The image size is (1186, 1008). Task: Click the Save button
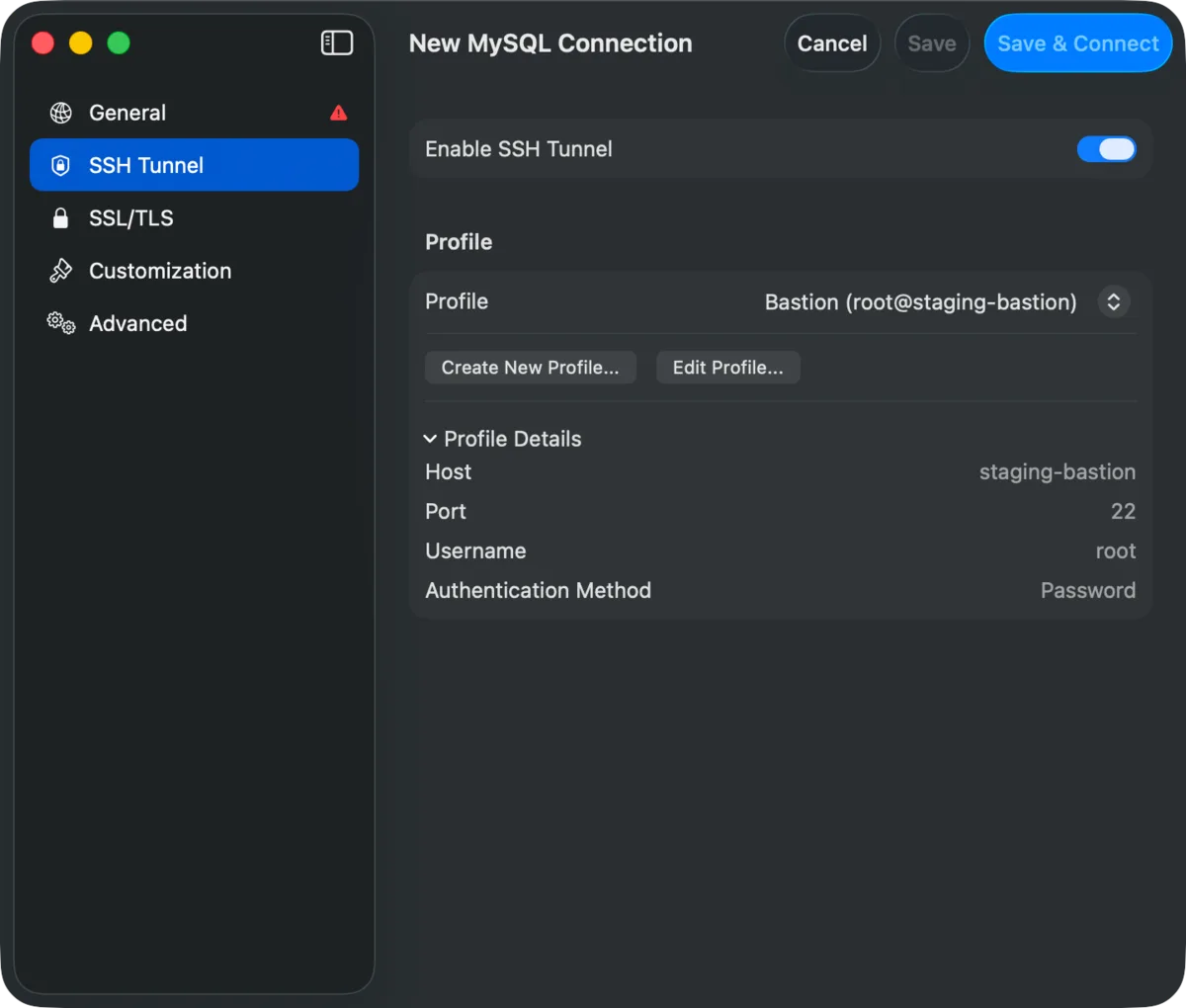[932, 43]
